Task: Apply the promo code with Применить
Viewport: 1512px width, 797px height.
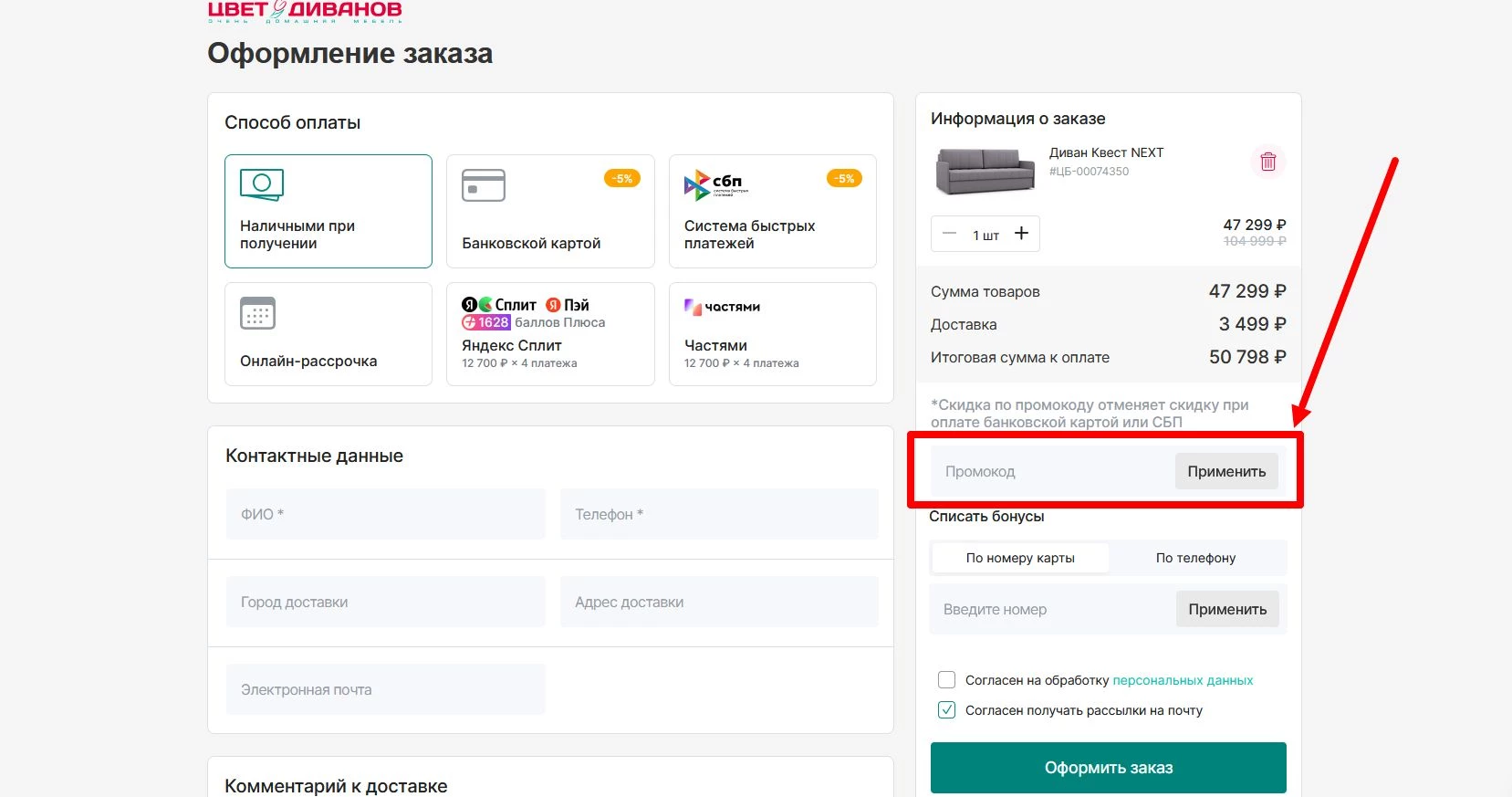Action: click(x=1226, y=471)
